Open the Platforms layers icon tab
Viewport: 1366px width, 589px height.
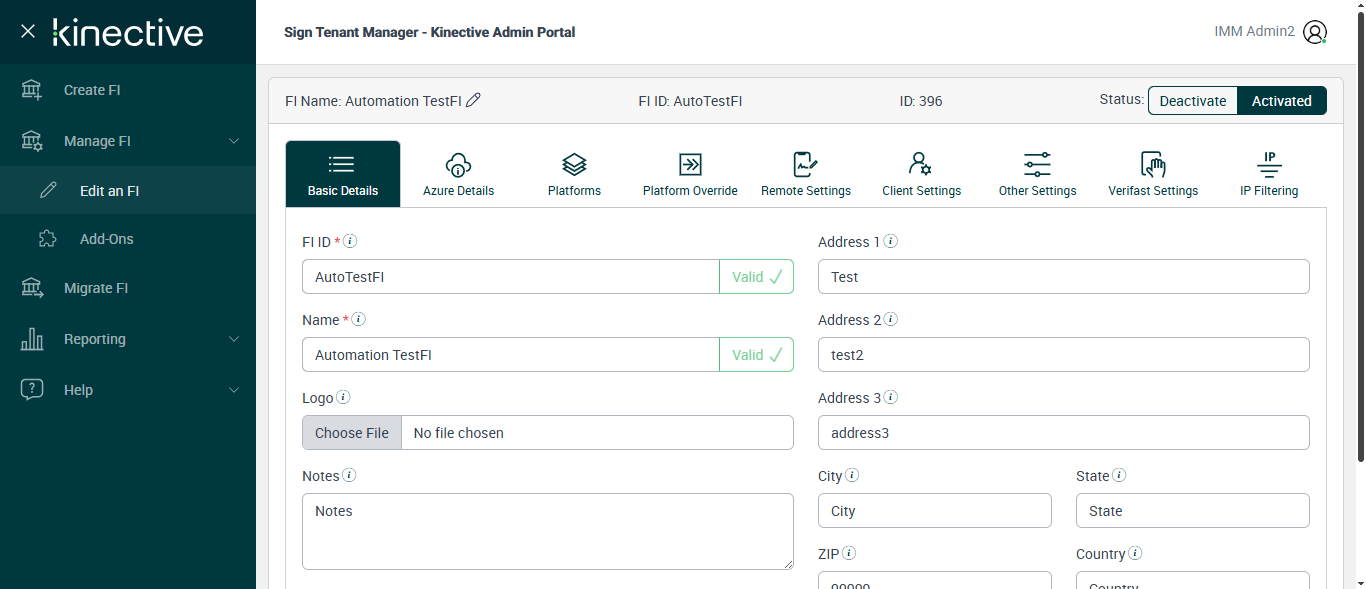tap(574, 165)
